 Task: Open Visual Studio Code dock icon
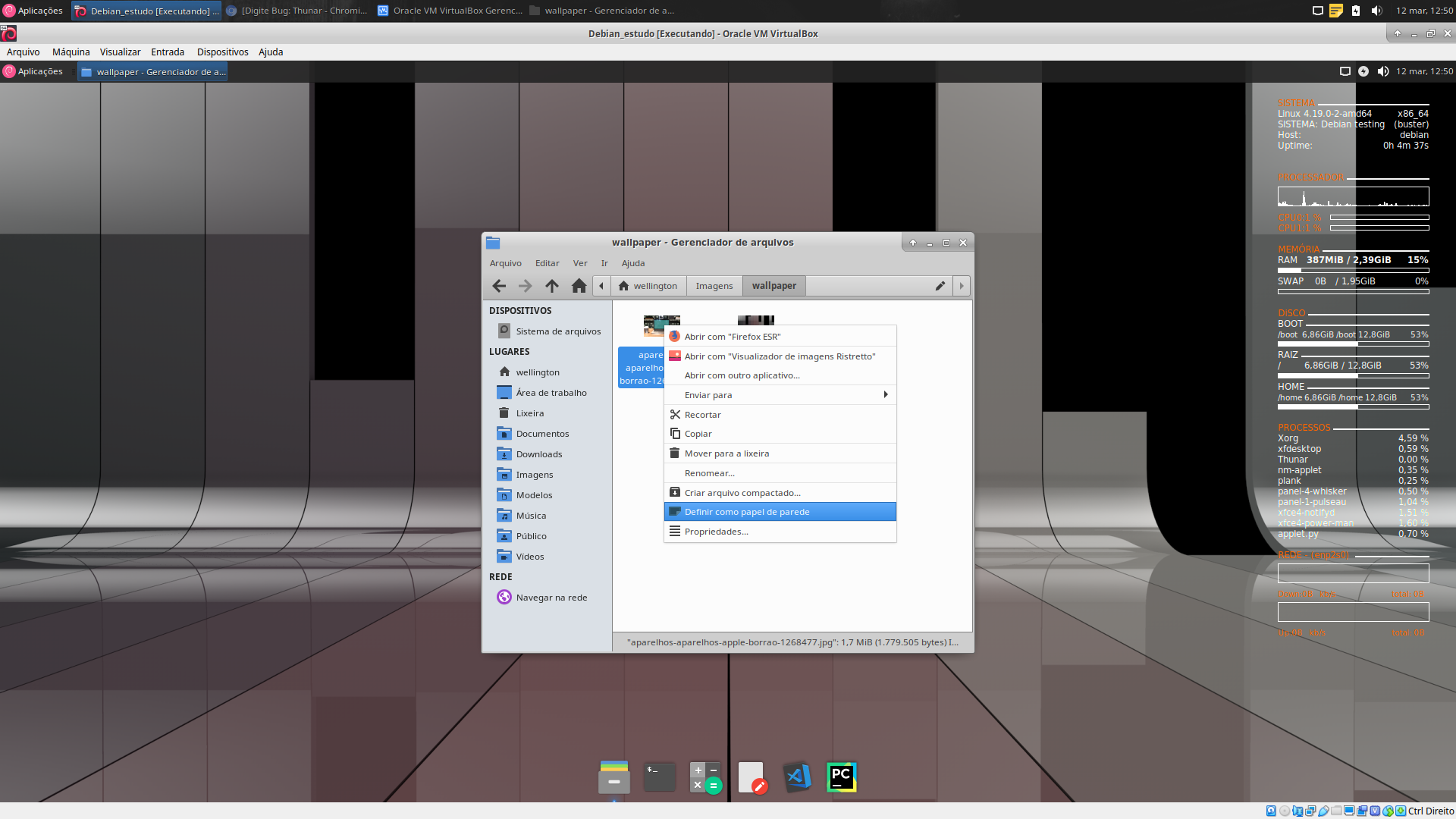pyautogui.click(x=797, y=777)
